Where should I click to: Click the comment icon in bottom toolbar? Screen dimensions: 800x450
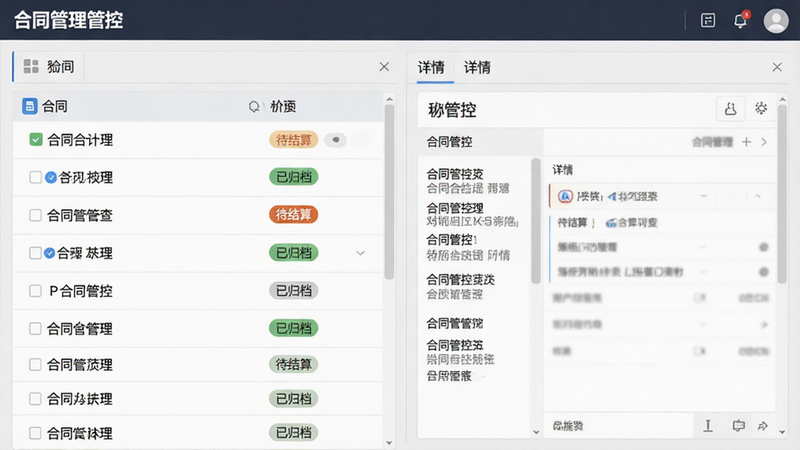click(x=738, y=426)
